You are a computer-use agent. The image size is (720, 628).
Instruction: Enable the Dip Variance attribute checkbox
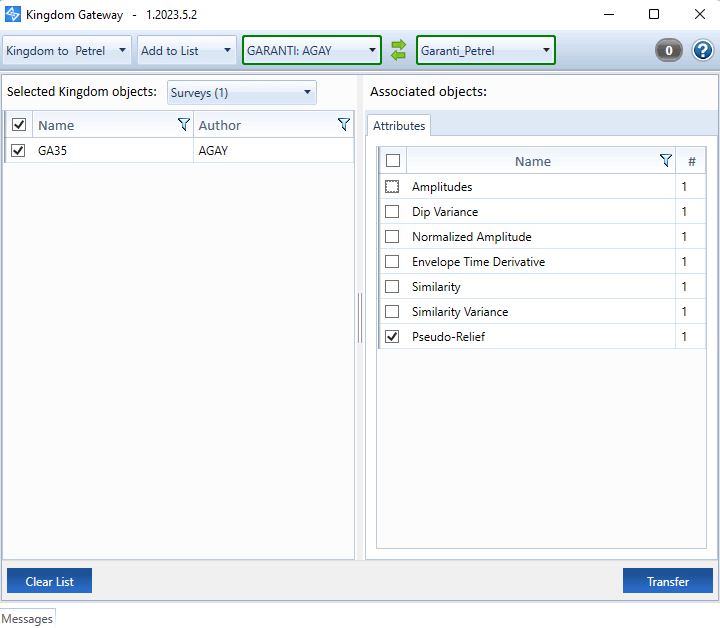(x=392, y=212)
